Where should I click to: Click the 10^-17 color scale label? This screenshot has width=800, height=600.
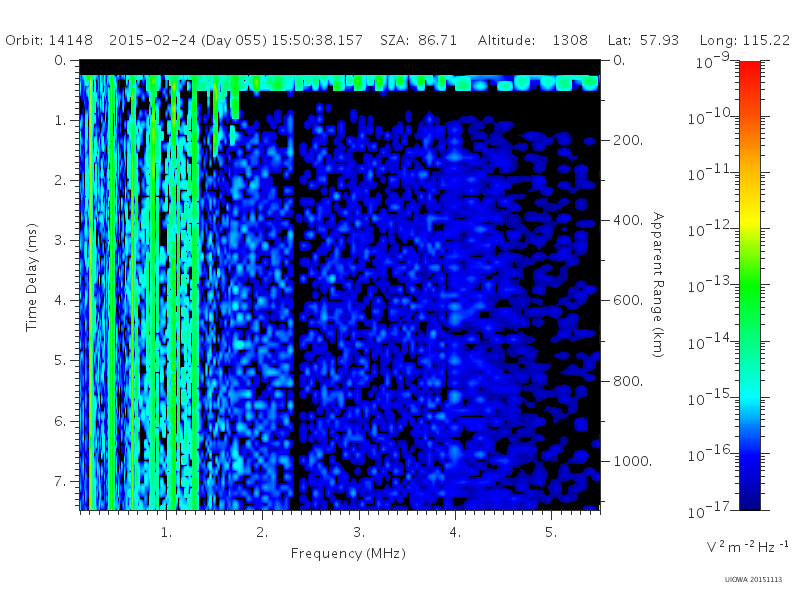pos(708,510)
